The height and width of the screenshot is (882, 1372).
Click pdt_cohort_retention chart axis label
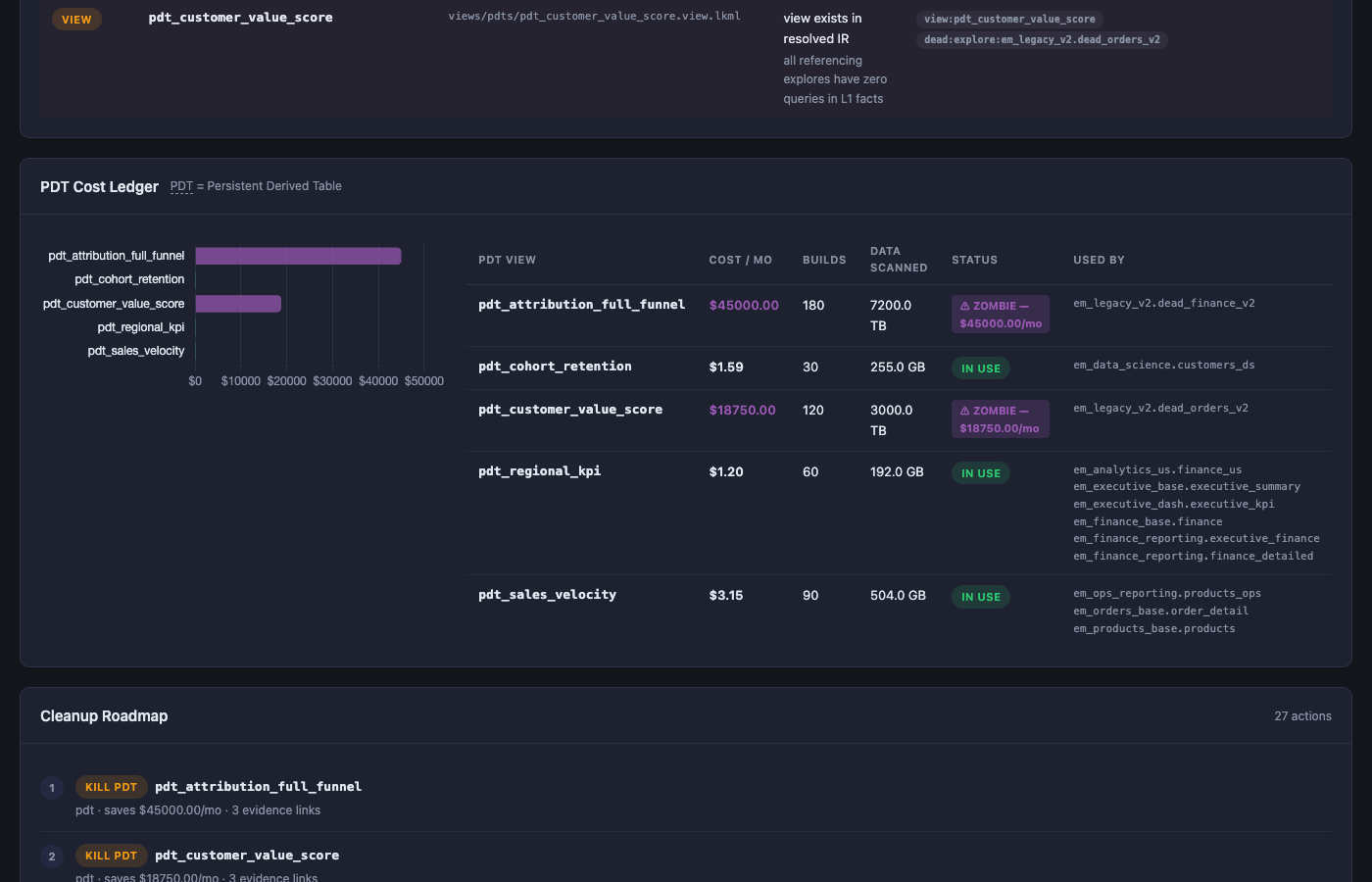[x=129, y=279]
